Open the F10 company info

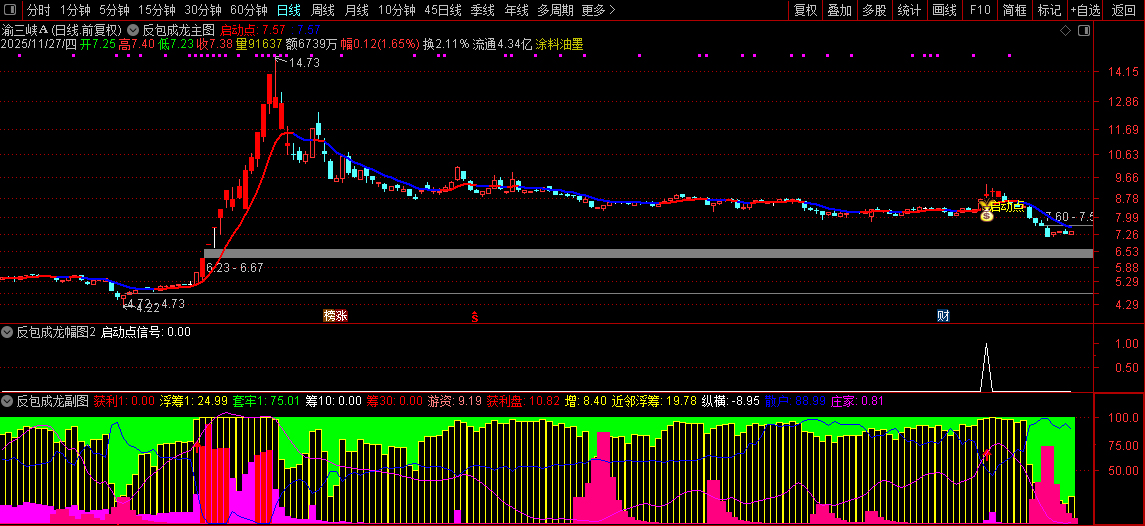tap(980, 10)
